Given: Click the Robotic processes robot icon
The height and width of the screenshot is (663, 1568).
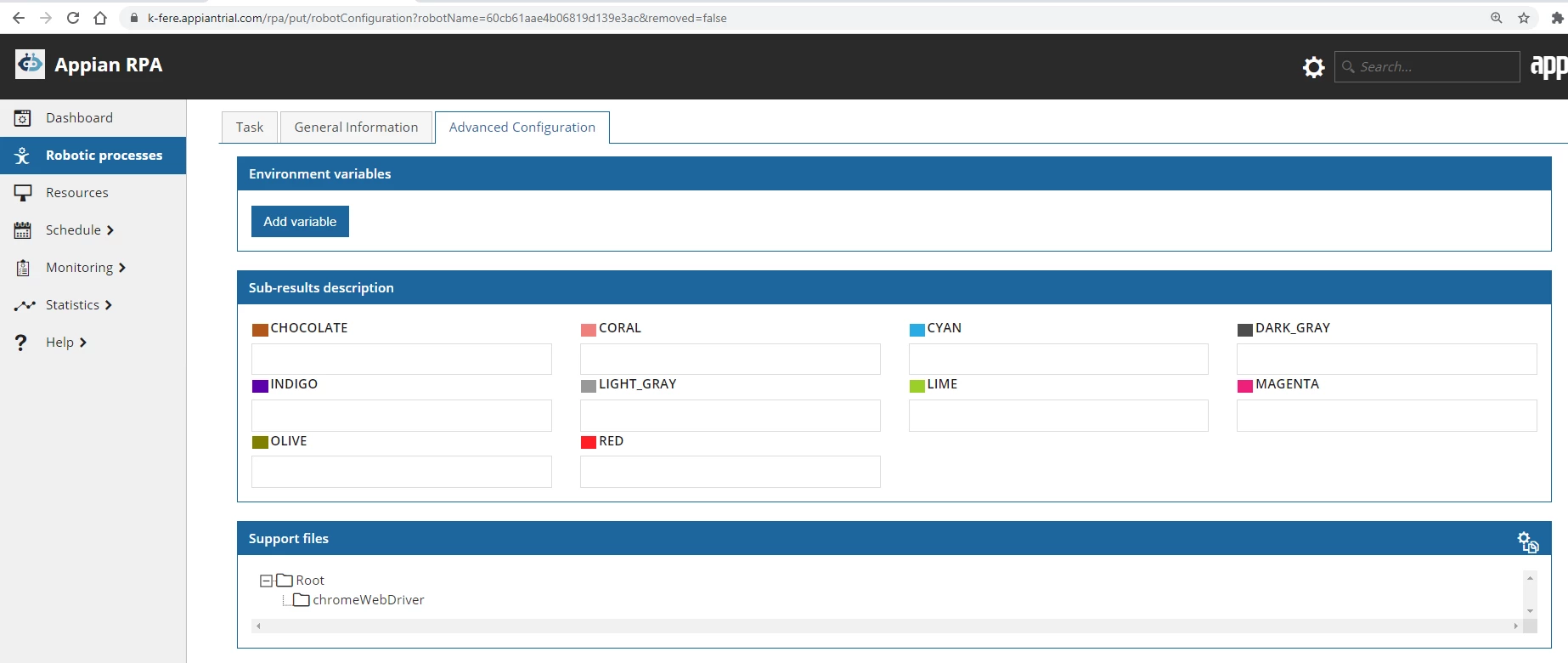Looking at the screenshot, I should tap(23, 156).
